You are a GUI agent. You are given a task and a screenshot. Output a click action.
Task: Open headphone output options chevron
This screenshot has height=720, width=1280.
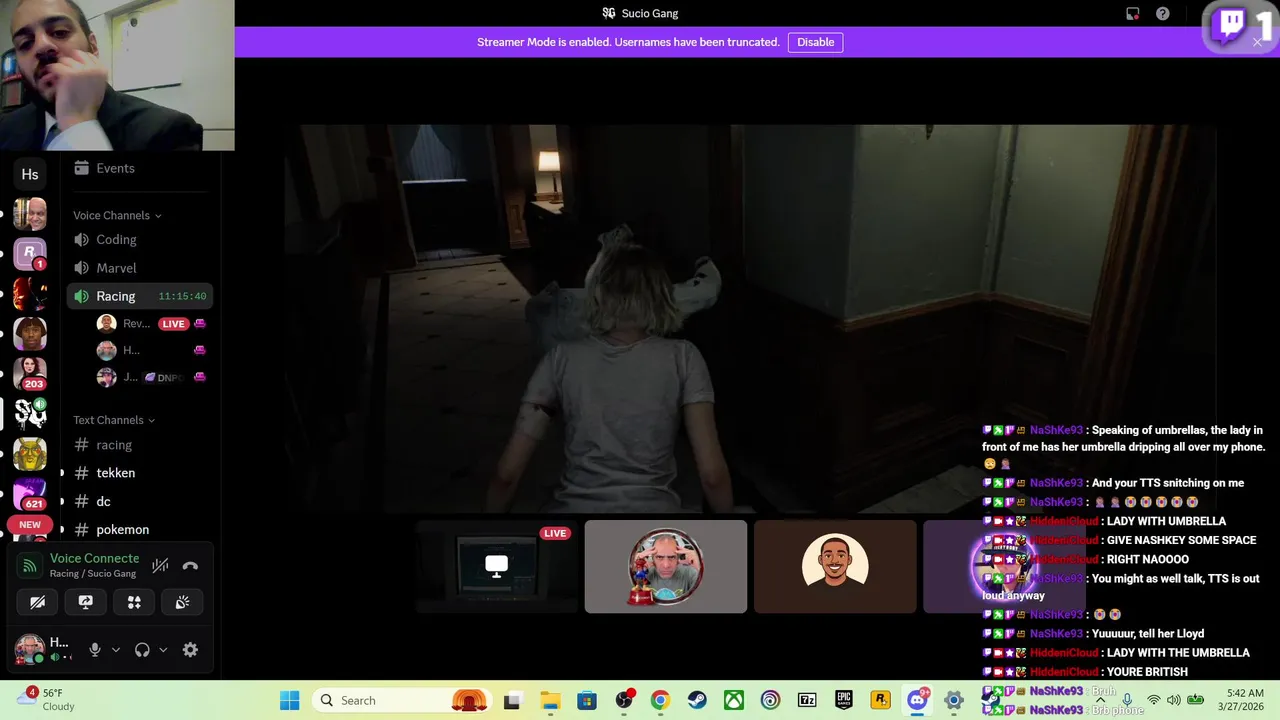click(163, 650)
